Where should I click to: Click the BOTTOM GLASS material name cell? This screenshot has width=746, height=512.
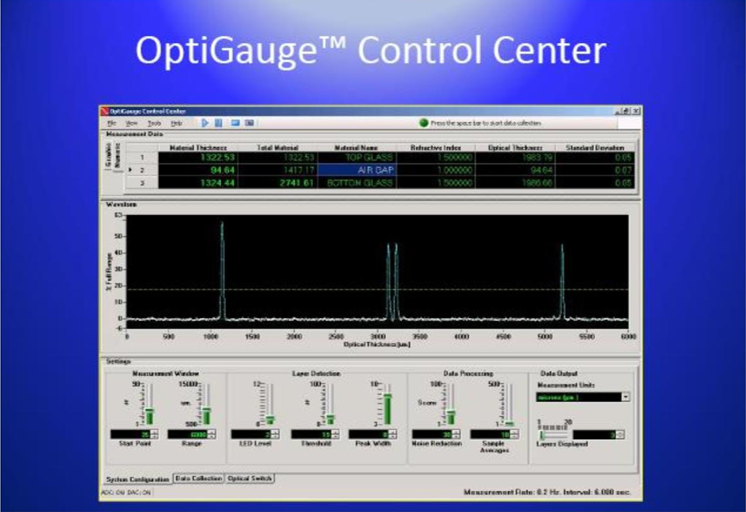[x=356, y=183]
